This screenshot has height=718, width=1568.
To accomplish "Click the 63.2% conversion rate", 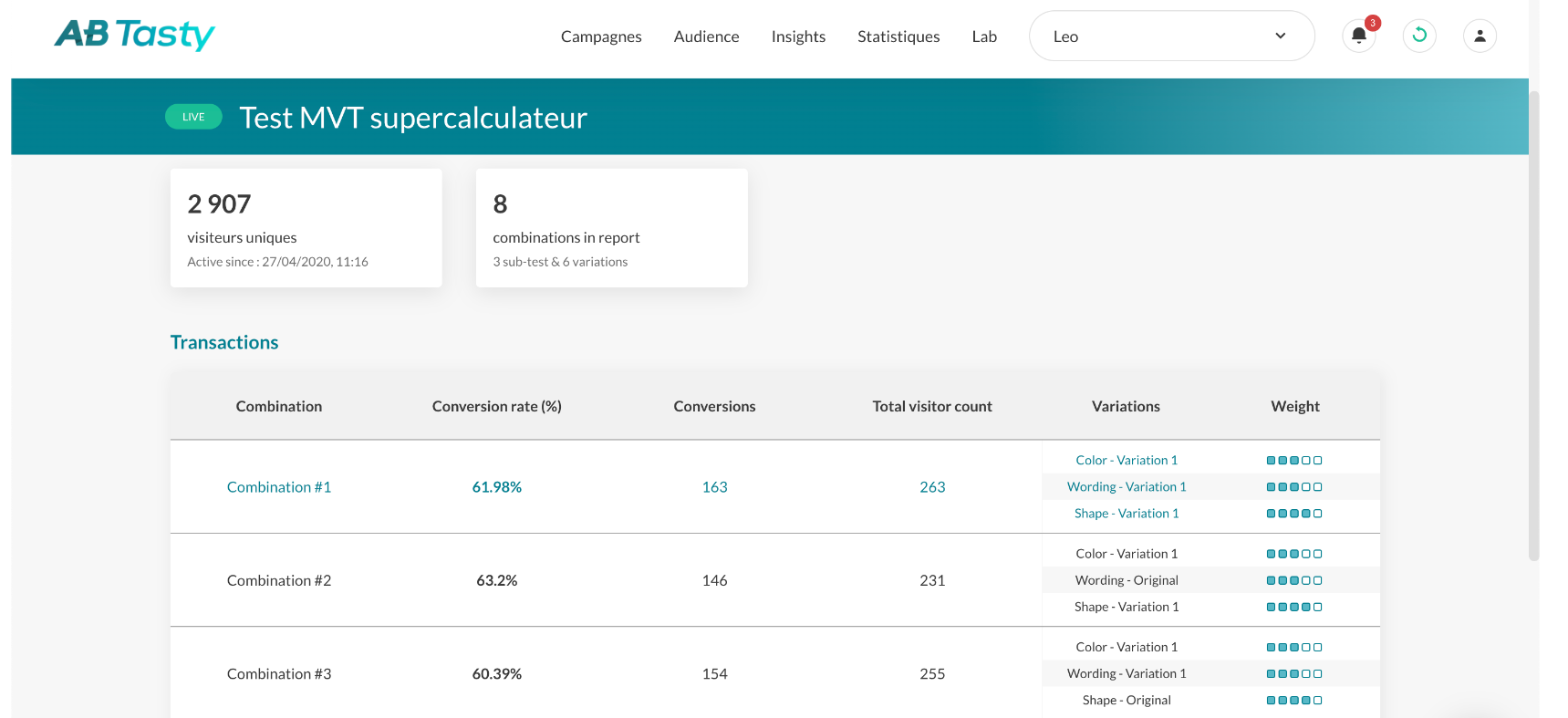I will 497,580.
